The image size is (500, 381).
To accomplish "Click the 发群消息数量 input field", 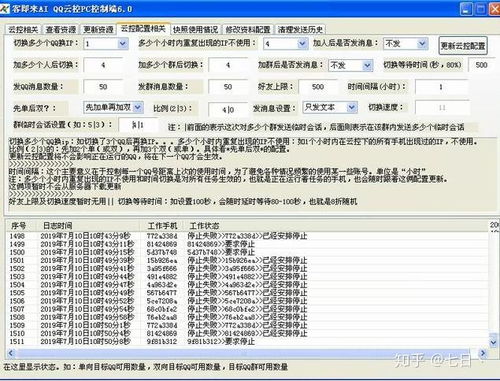I will (228, 87).
